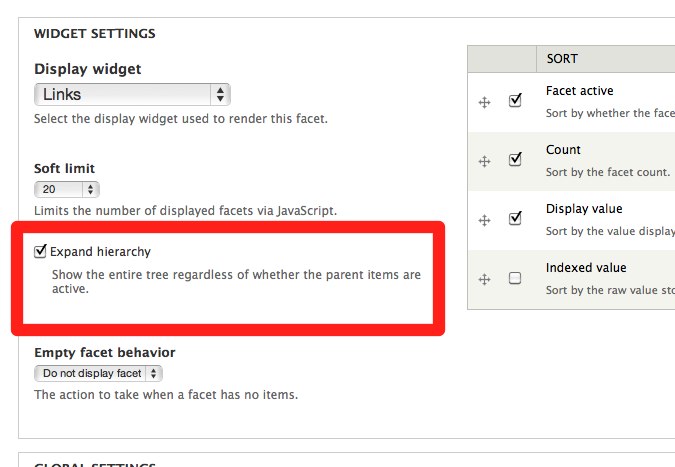Disable the Display value sort checkbox
The width and height of the screenshot is (675, 467).
tap(515, 219)
